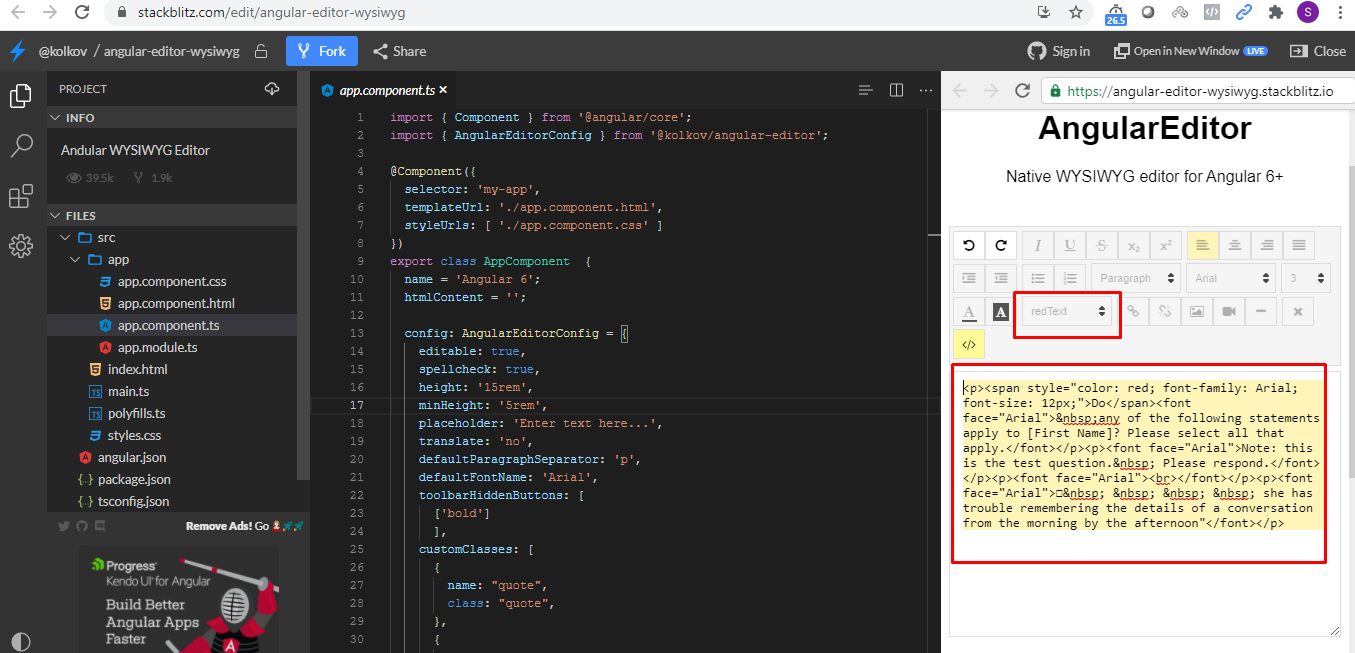This screenshot has width=1355, height=653.
Task: Click the Close button in StackBlitz header
Action: 1318,51
